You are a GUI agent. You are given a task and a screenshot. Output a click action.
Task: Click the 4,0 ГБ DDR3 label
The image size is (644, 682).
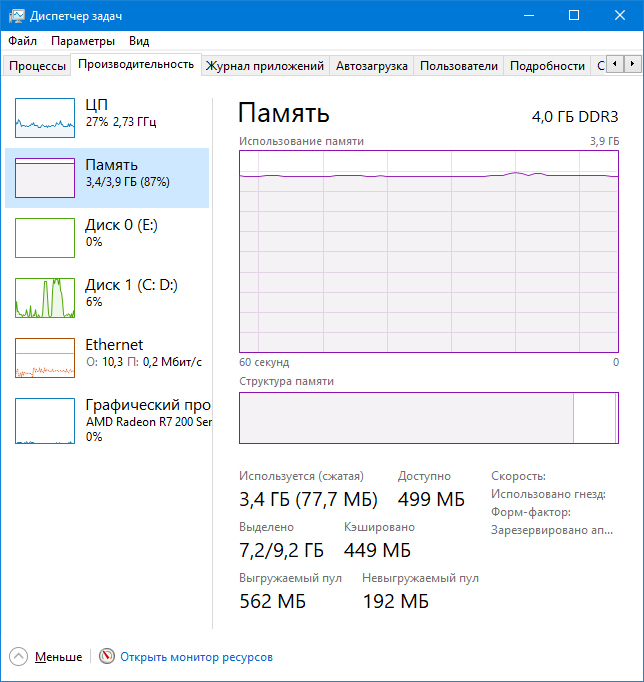click(x=574, y=117)
